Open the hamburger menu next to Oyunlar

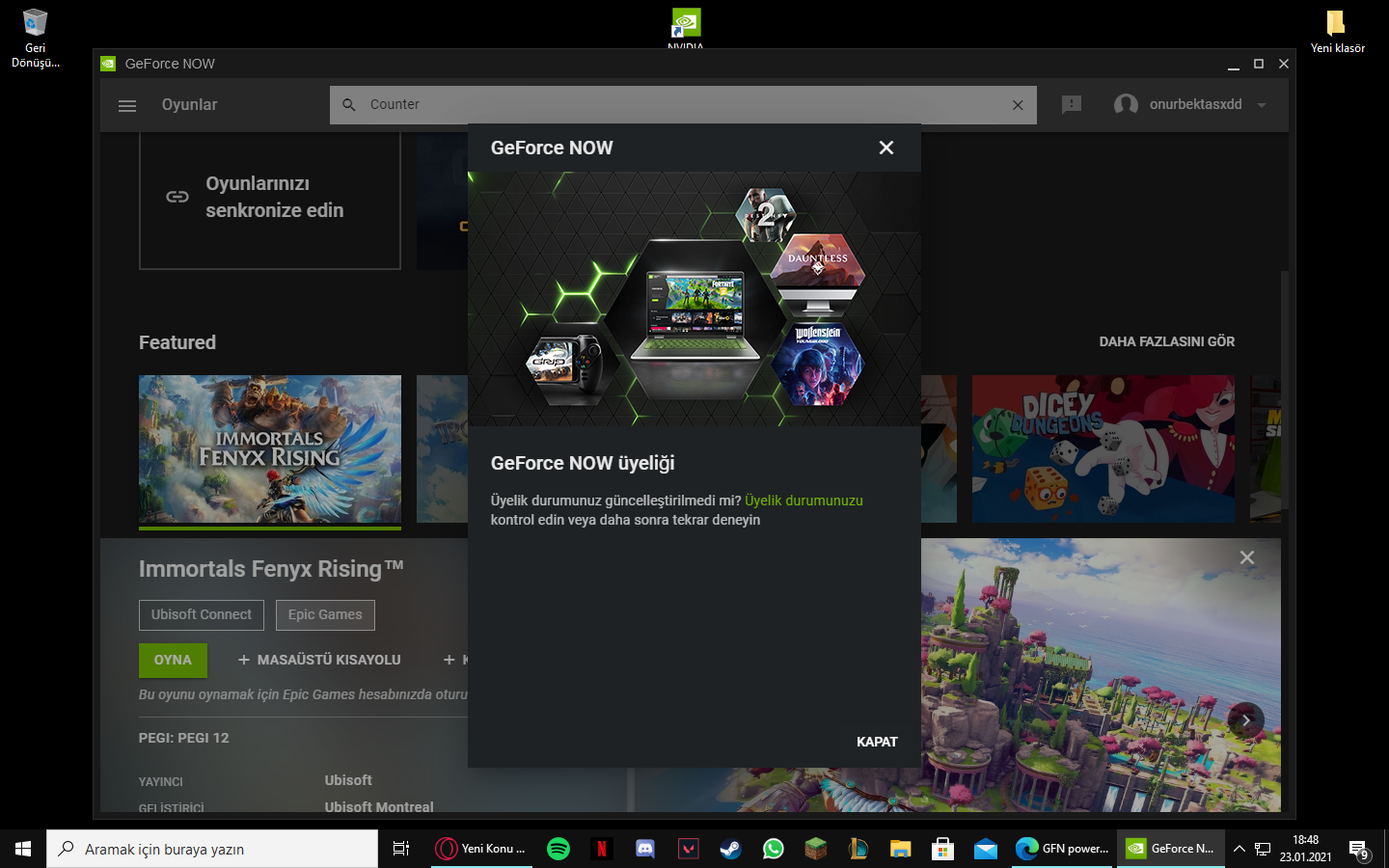[127, 105]
